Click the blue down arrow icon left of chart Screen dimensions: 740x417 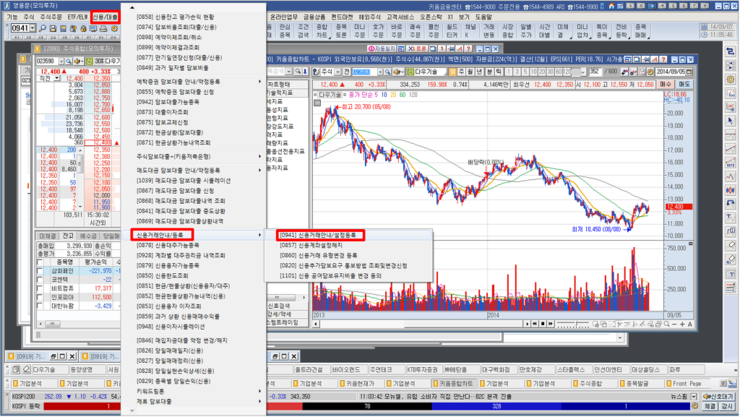304,72
